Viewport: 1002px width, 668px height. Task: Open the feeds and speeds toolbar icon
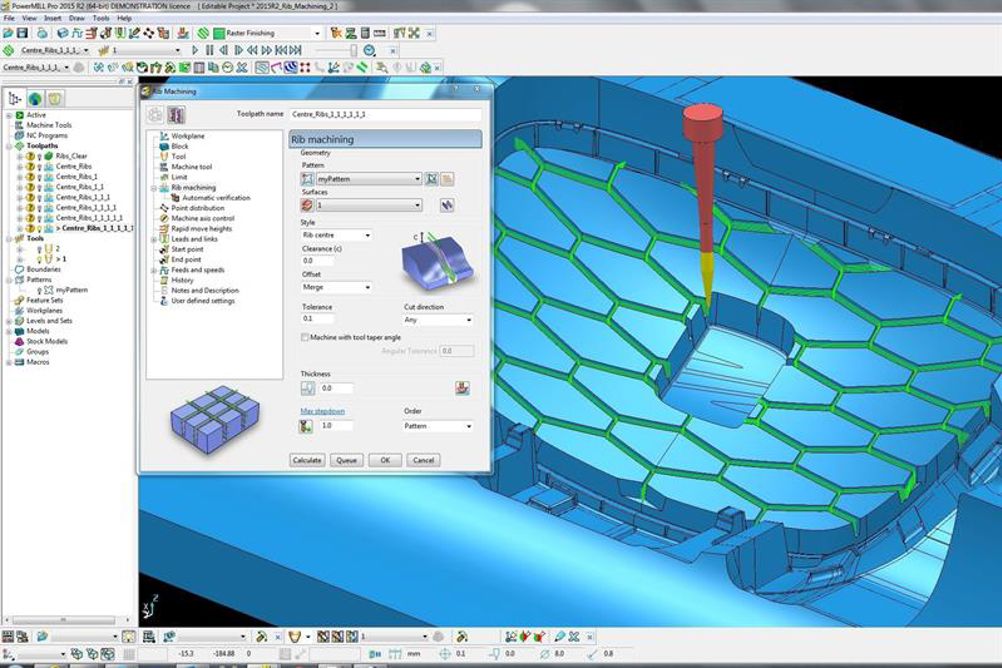tap(77, 33)
